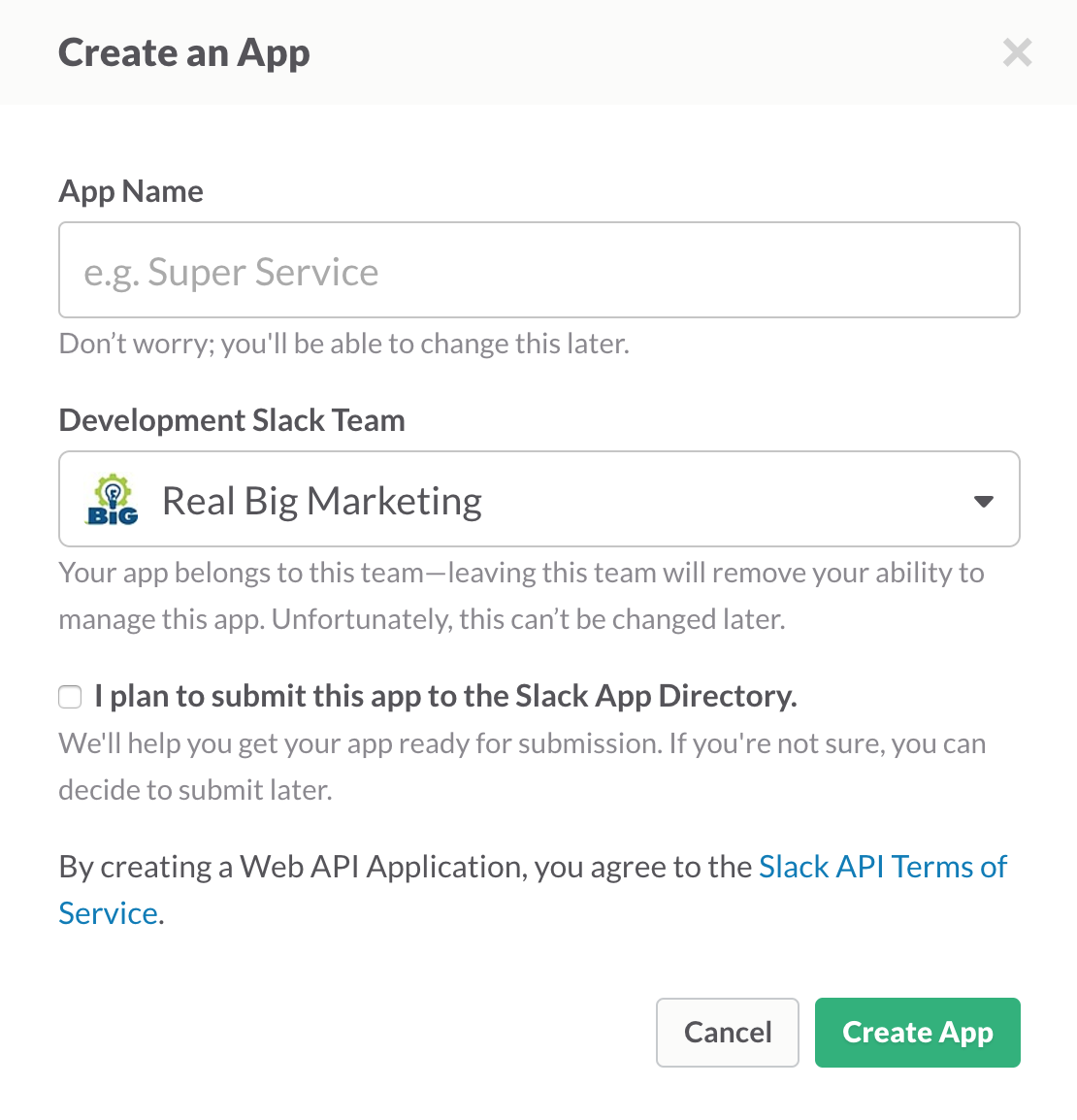Click the "Don't worry; you'll be able to change" hint
This screenshot has height=1120, width=1077.
click(344, 344)
